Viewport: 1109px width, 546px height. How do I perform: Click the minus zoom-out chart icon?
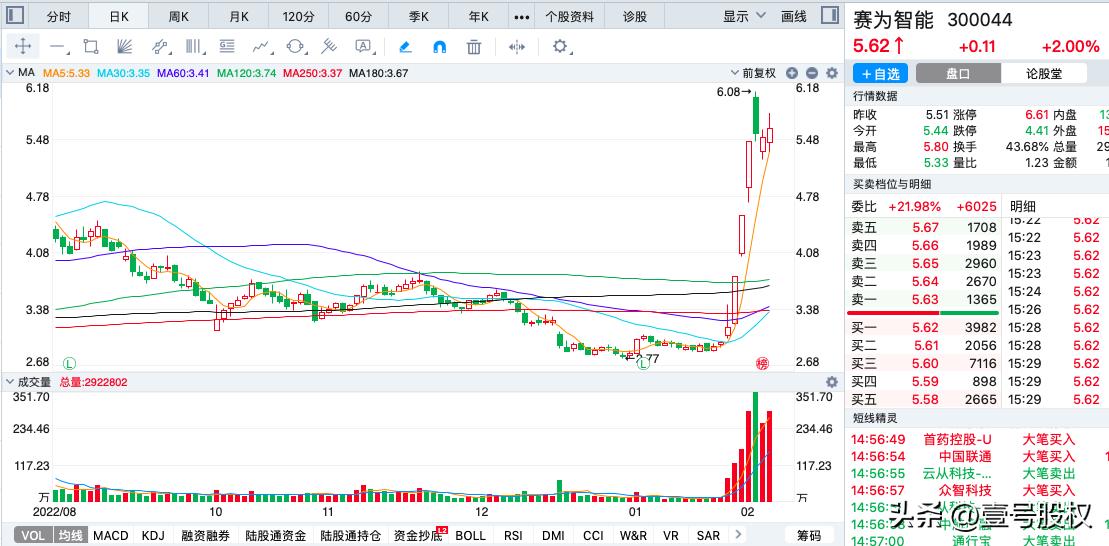[x=811, y=73]
